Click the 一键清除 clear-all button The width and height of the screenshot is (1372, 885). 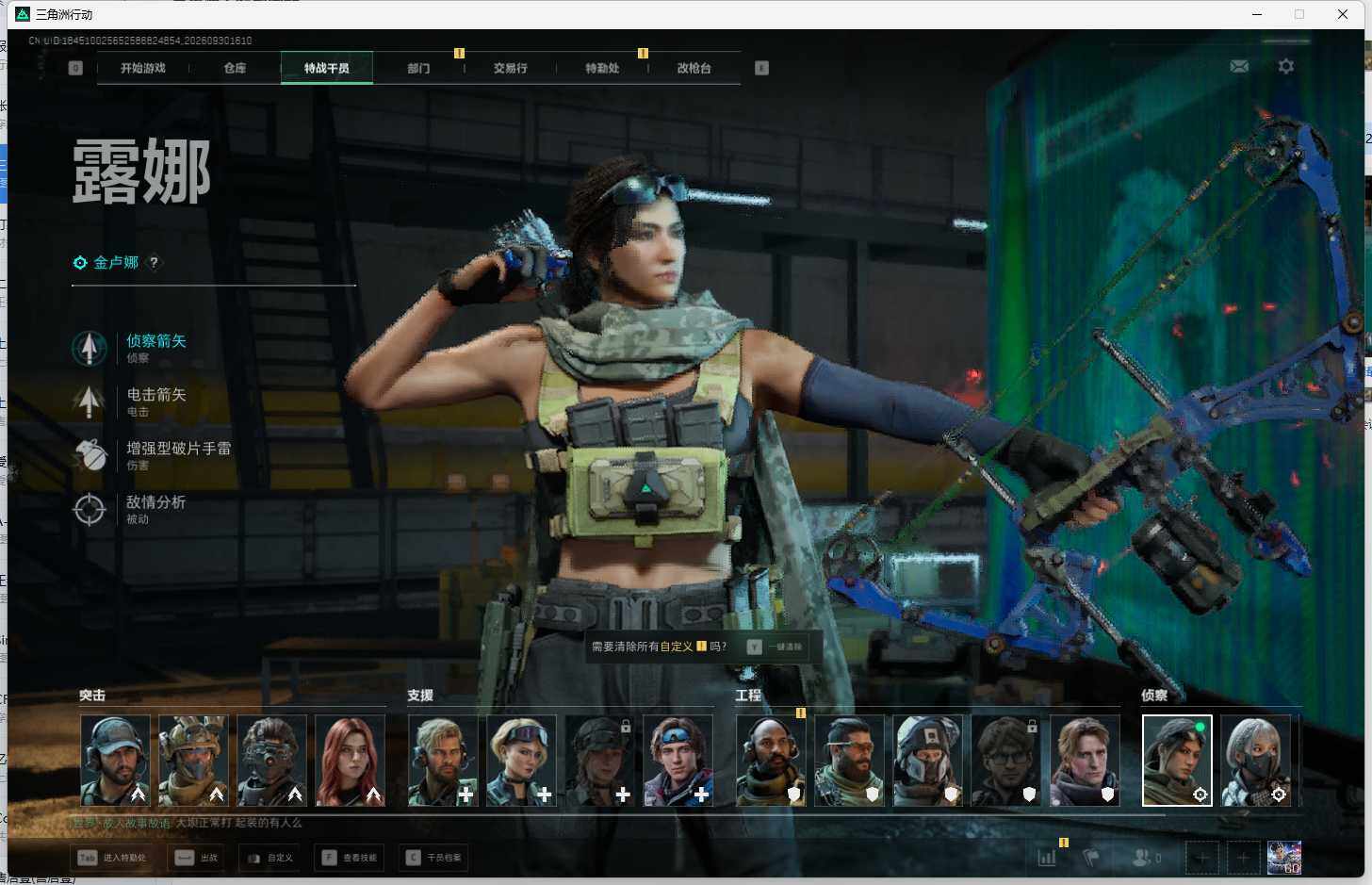click(x=776, y=647)
